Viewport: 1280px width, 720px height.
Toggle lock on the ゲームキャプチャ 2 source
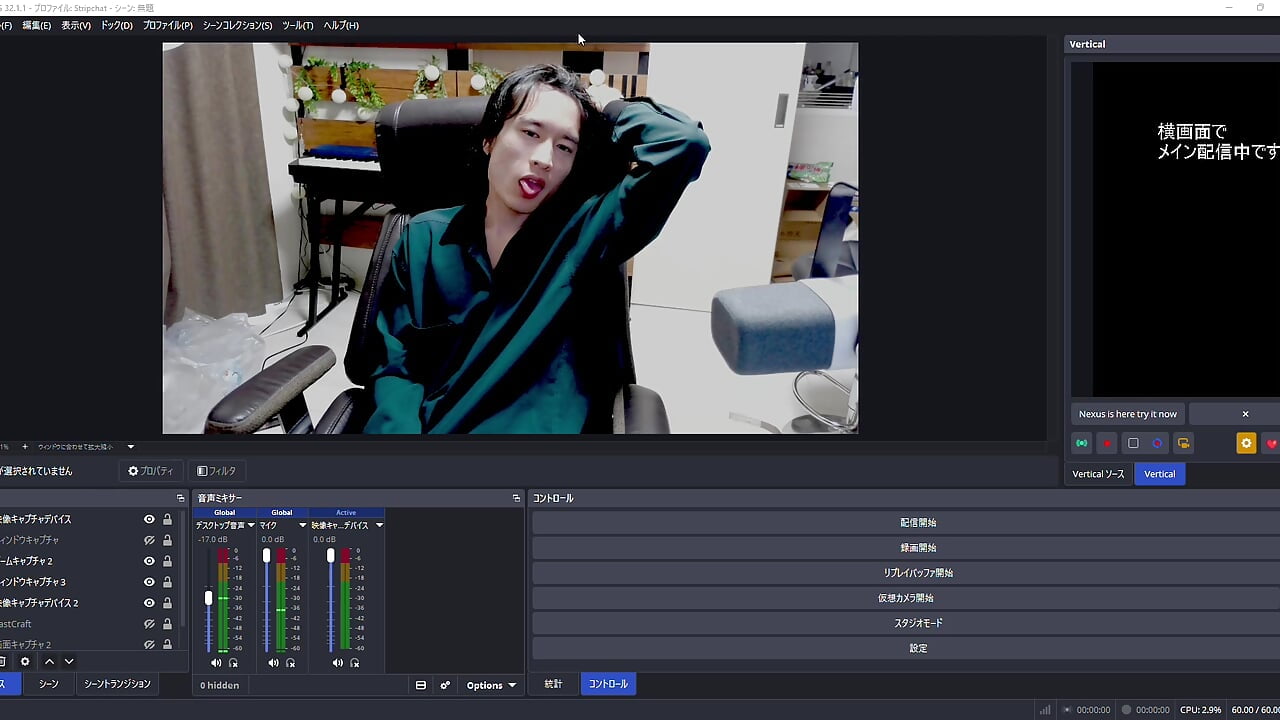point(167,561)
